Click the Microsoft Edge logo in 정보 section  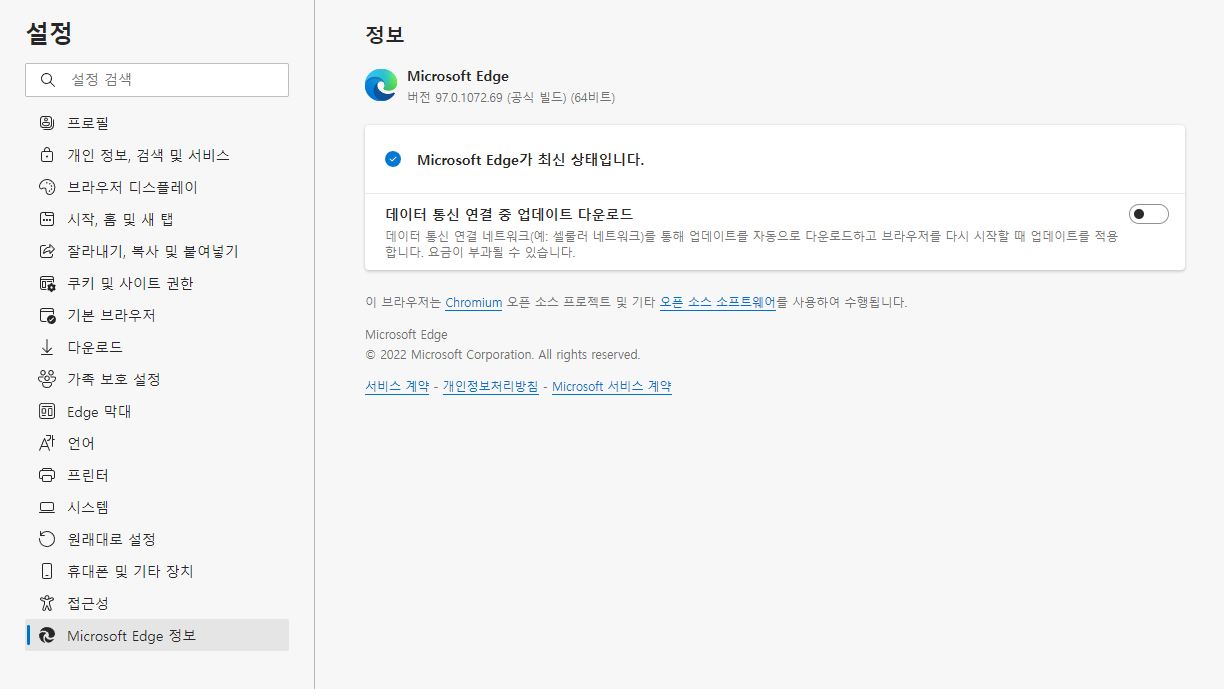pos(381,86)
